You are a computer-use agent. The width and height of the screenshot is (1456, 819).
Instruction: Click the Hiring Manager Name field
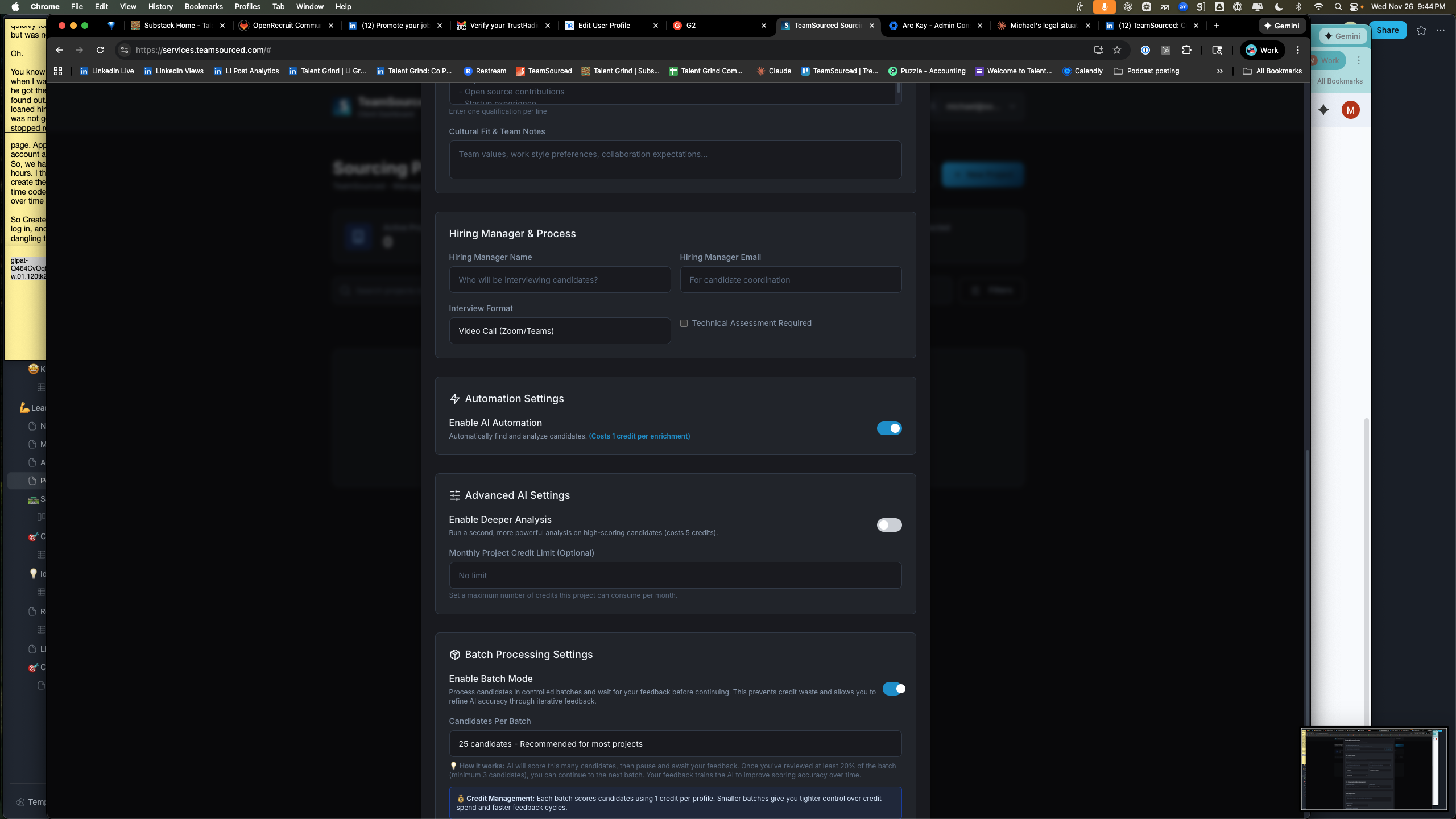click(560, 280)
